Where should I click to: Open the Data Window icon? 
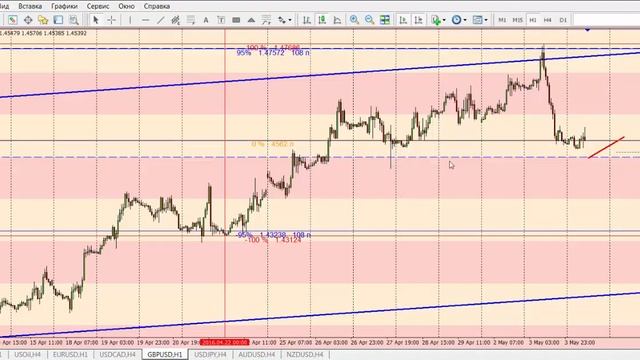(28, 20)
